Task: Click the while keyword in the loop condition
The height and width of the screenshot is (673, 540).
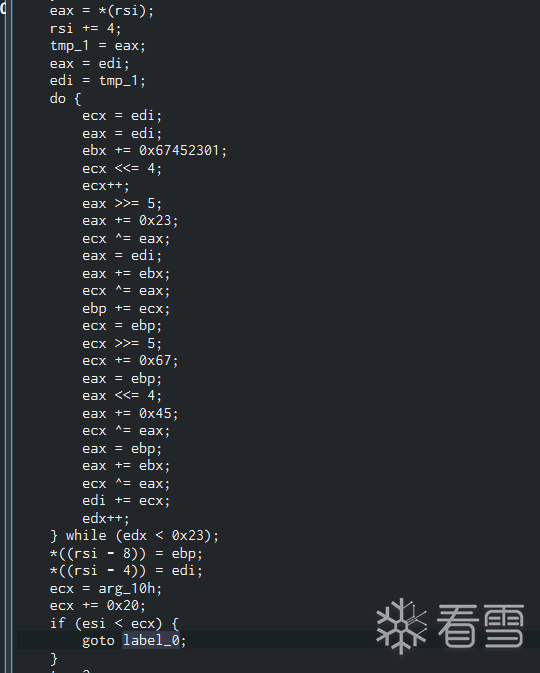Action: click(86, 536)
